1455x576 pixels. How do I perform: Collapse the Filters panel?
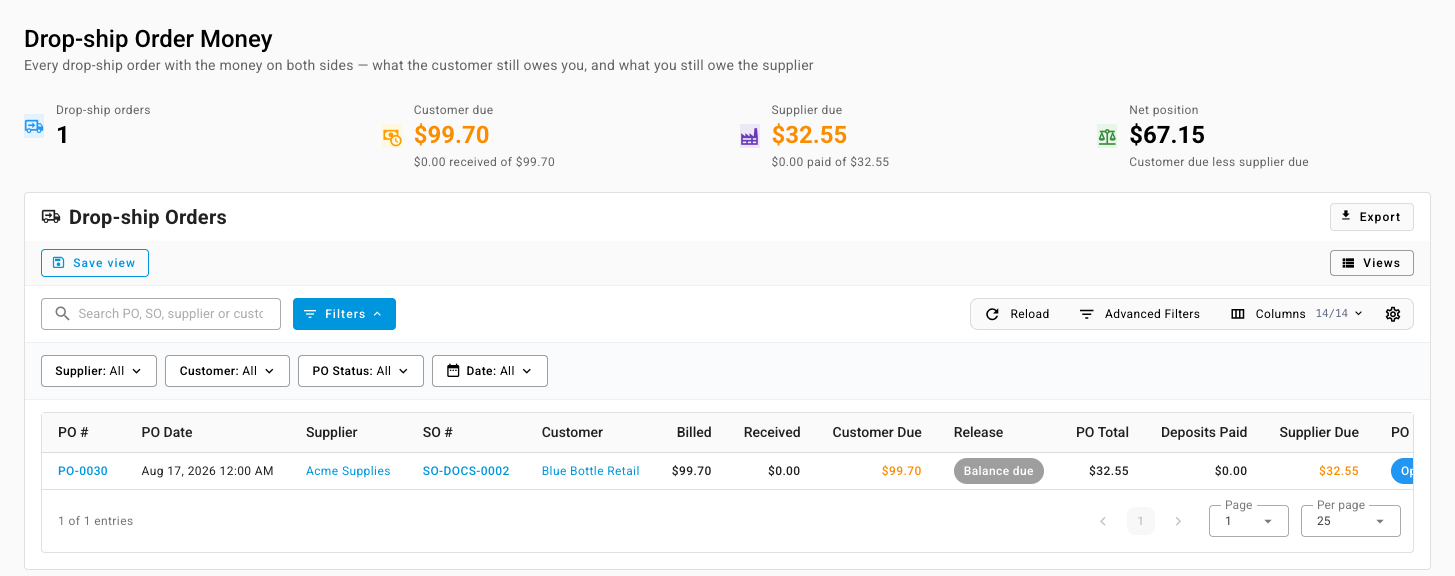tap(344, 314)
